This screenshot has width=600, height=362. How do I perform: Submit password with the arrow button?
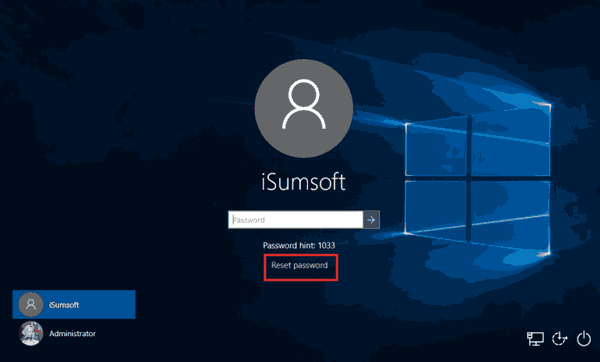[x=371, y=220]
